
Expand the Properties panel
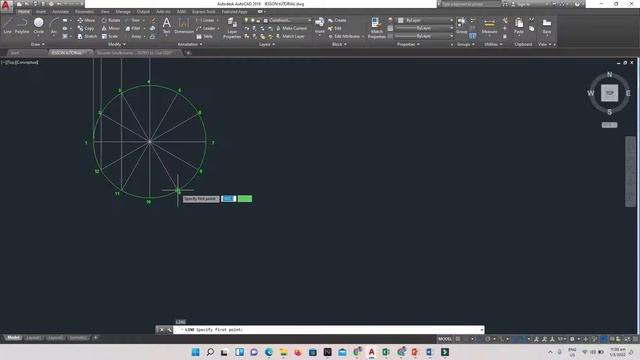coord(408,44)
